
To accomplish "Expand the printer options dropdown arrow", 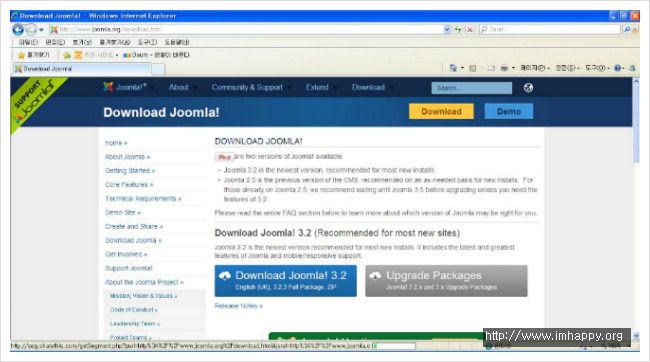I will pyautogui.click(x=513, y=68).
